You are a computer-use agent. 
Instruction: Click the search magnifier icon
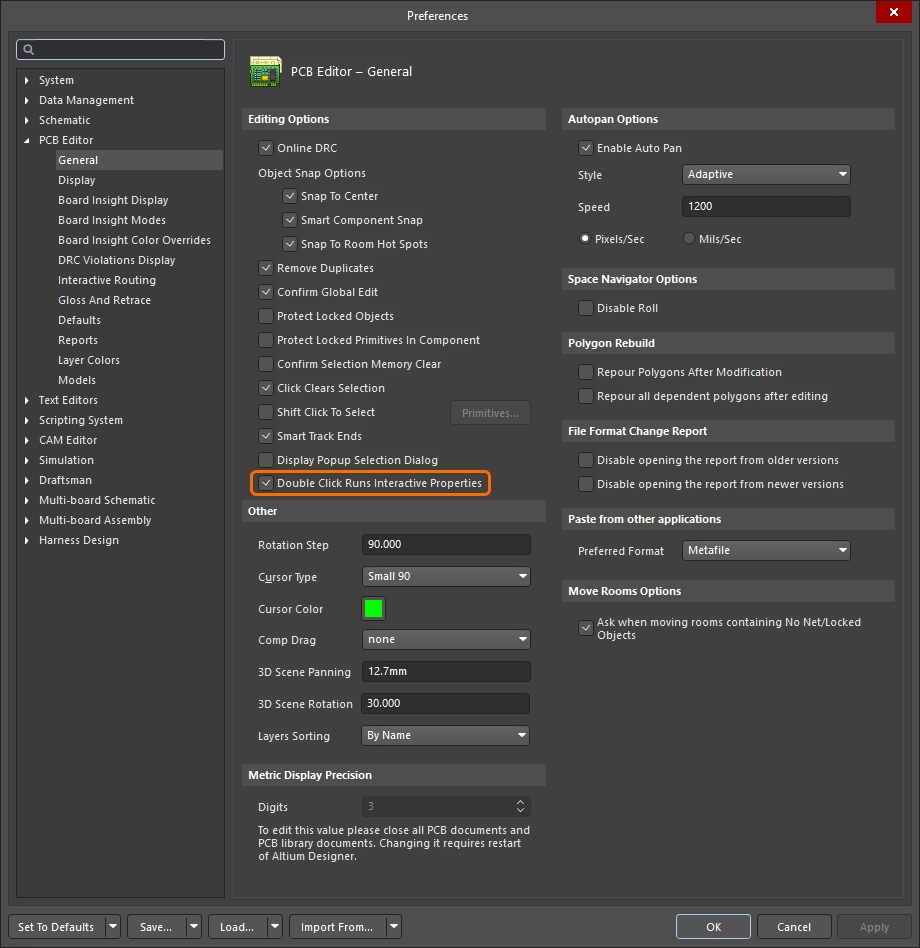pyautogui.click(x=28, y=50)
